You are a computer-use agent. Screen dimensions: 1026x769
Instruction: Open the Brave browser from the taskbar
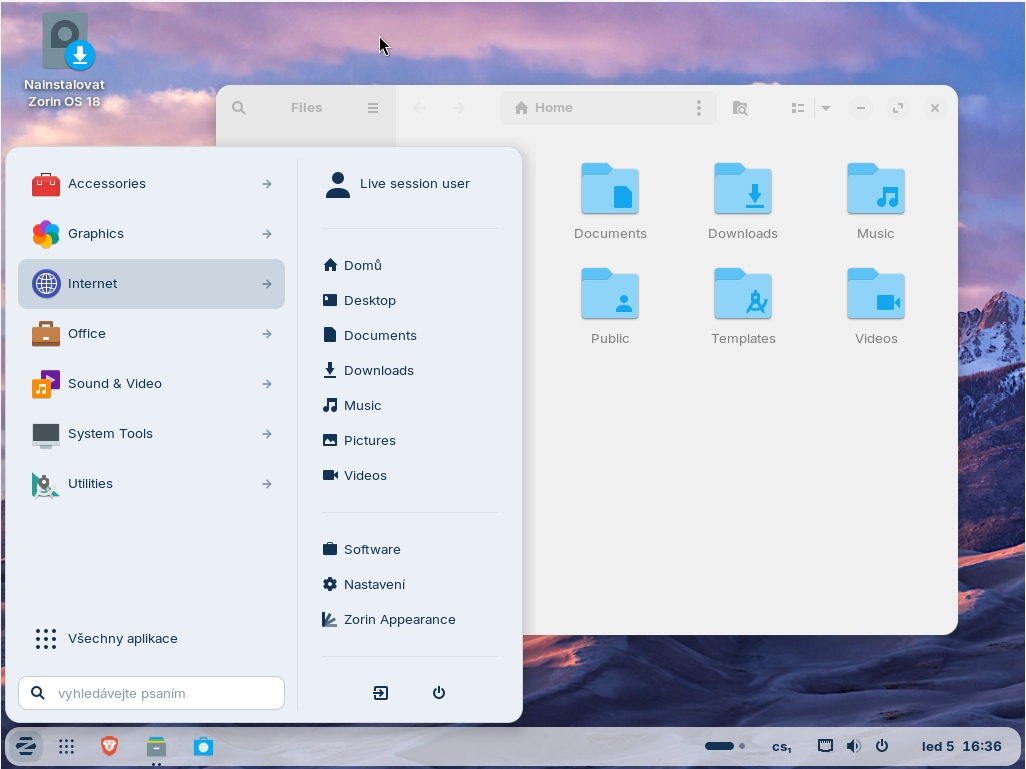tap(109, 746)
